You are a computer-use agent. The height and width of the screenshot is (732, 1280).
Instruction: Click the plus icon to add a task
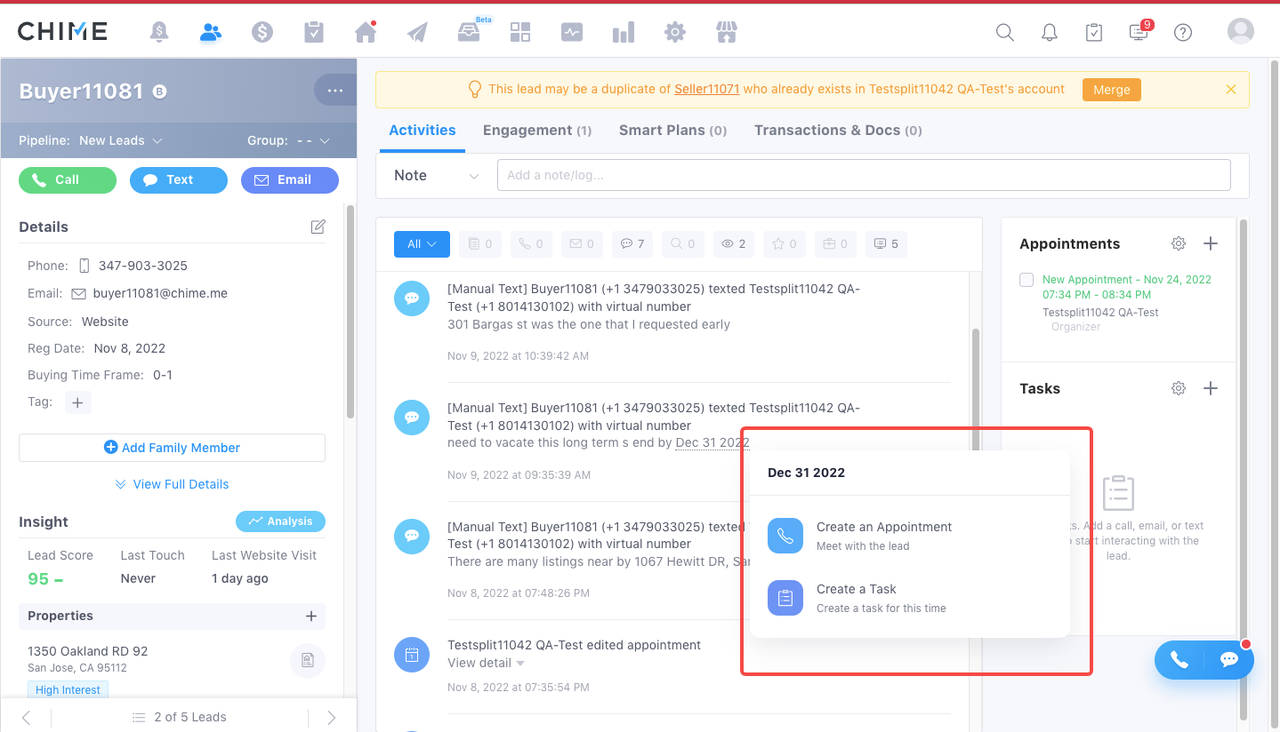[x=1210, y=388]
